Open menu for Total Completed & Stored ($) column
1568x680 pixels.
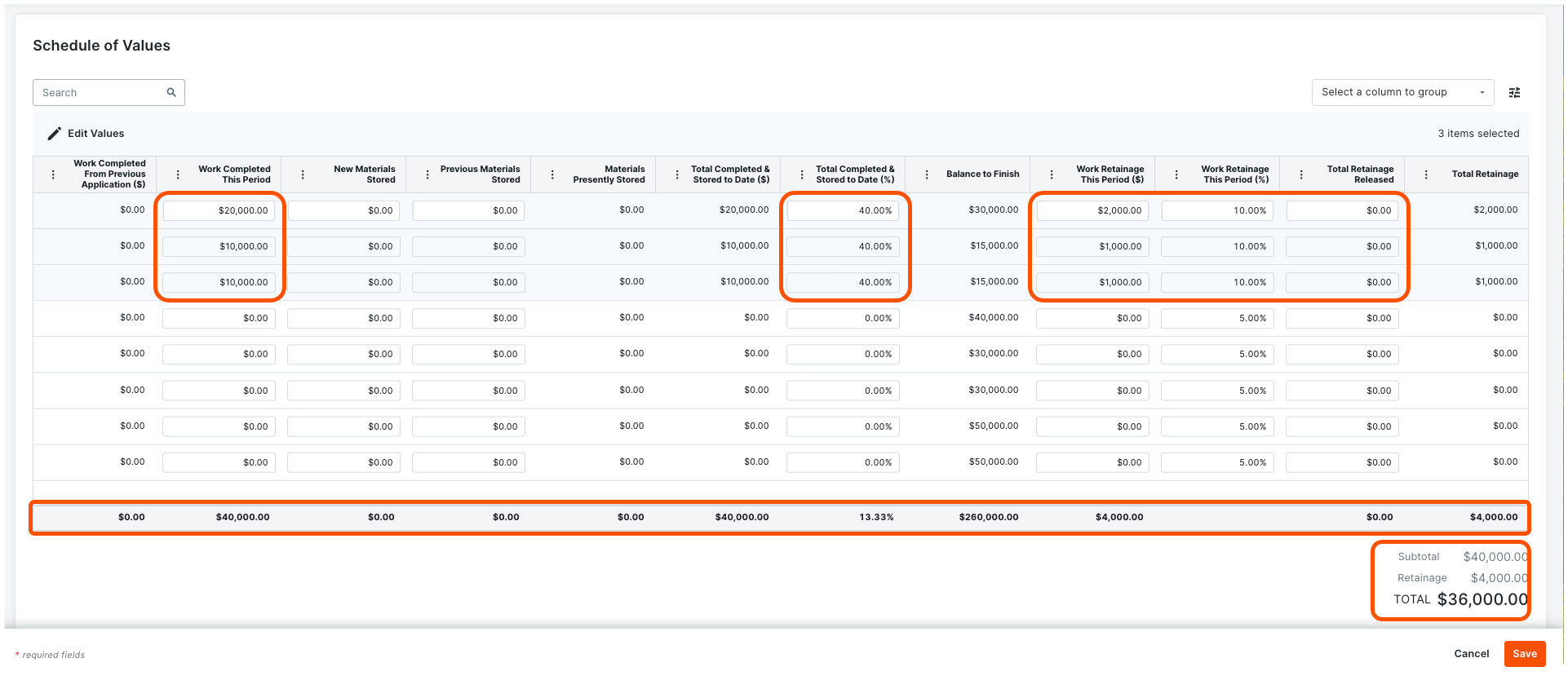(x=677, y=174)
